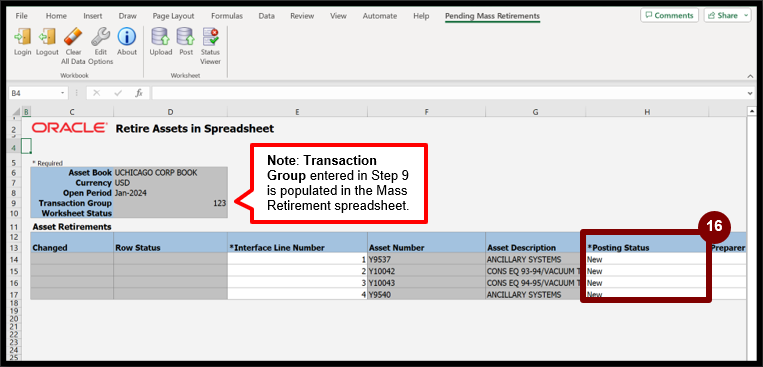Screen dimensions: 763x367
Task: Click the formula bar cancel X icon
Action: click(96, 92)
